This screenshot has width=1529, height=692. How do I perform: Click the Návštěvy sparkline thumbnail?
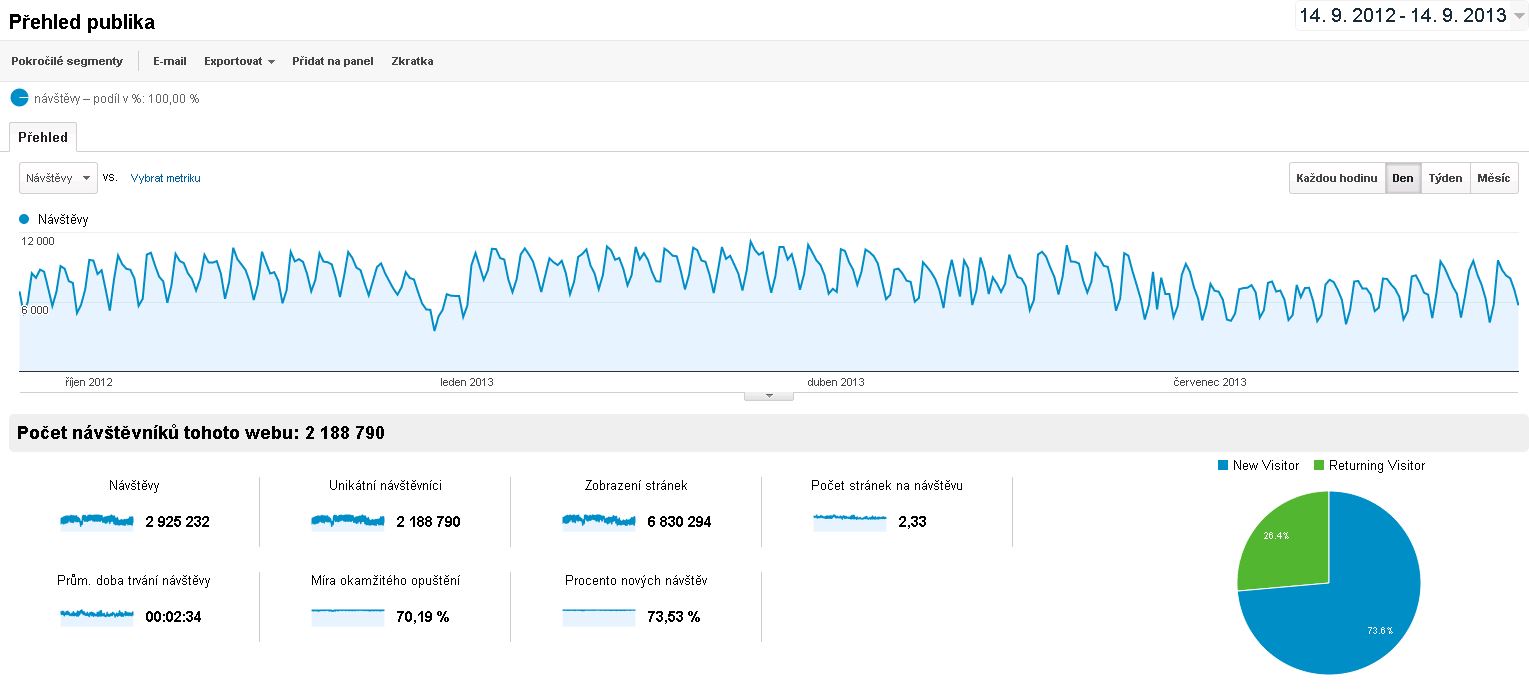pos(97,520)
